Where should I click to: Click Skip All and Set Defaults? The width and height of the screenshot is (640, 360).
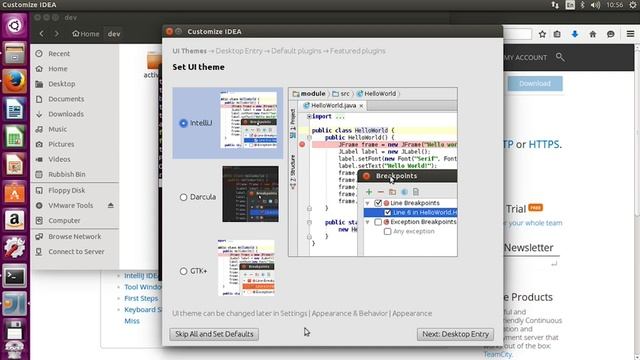(214, 334)
